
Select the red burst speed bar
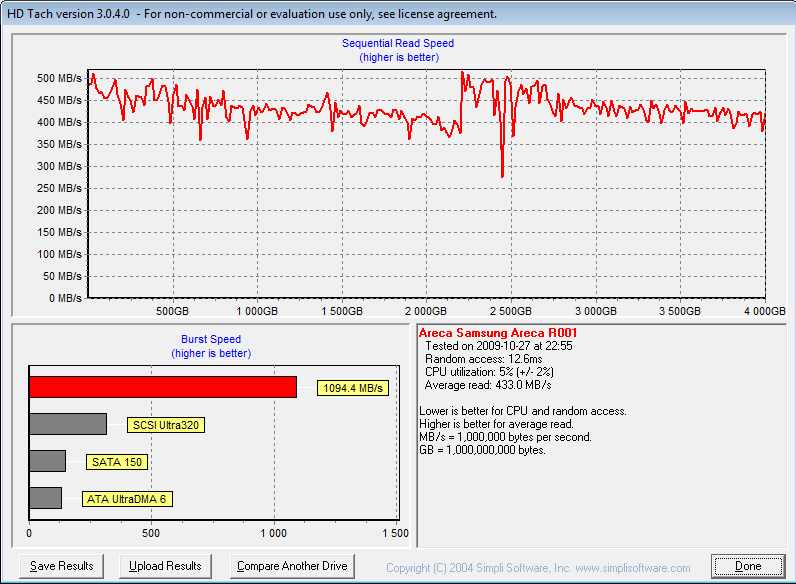click(x=163, y=387)
